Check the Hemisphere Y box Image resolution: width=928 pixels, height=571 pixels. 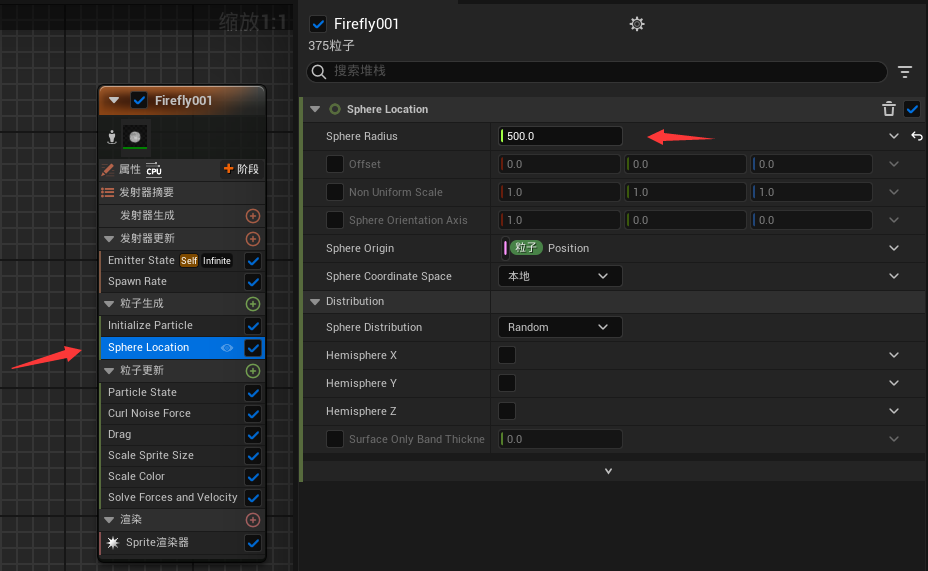[507, 383]
